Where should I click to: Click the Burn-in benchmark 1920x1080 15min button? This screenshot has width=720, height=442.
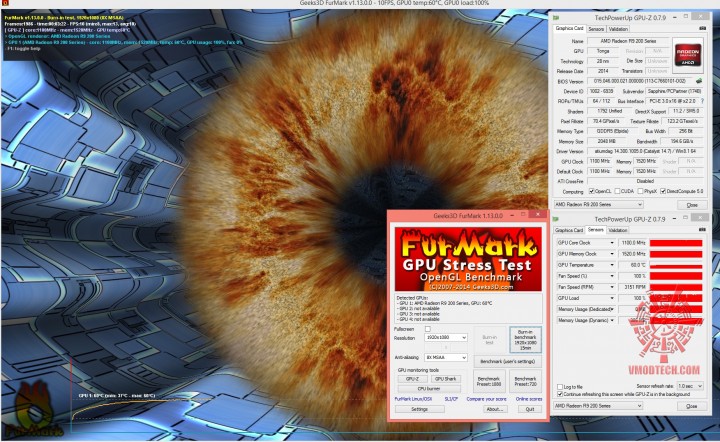[x=525, y=340]
